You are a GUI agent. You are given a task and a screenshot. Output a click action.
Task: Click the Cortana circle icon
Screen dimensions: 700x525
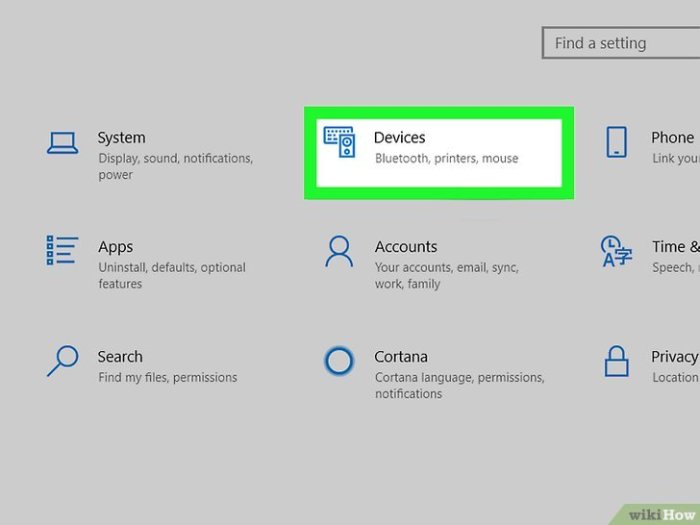339,361
